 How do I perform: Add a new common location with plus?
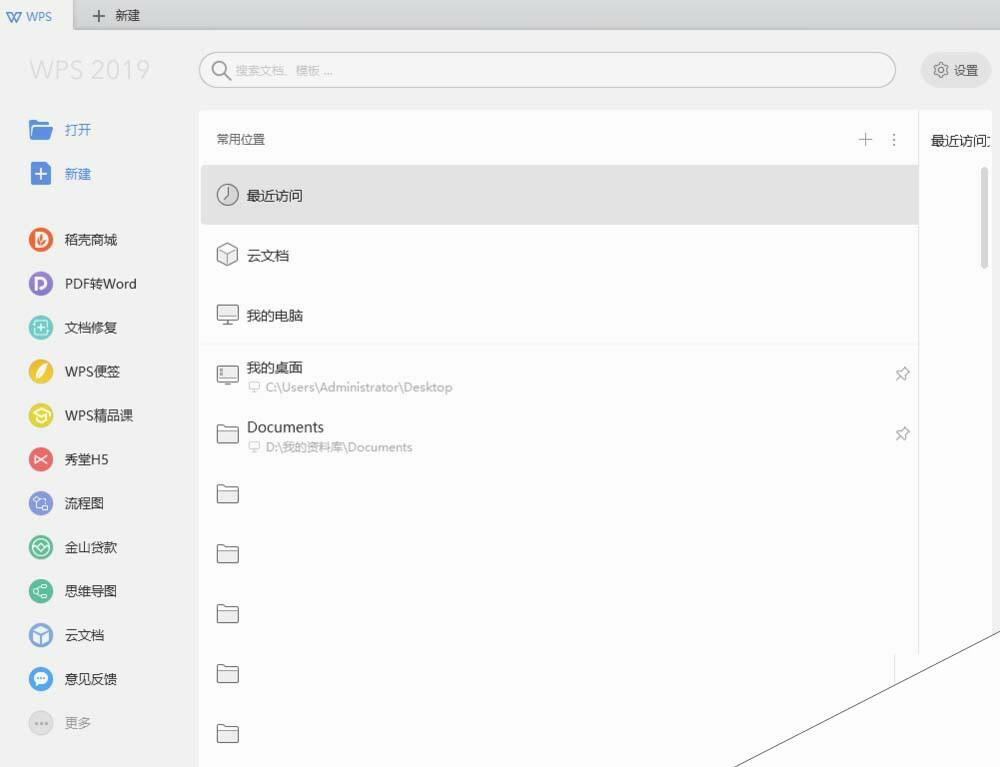pyautogui.click(x=865, y=140)
